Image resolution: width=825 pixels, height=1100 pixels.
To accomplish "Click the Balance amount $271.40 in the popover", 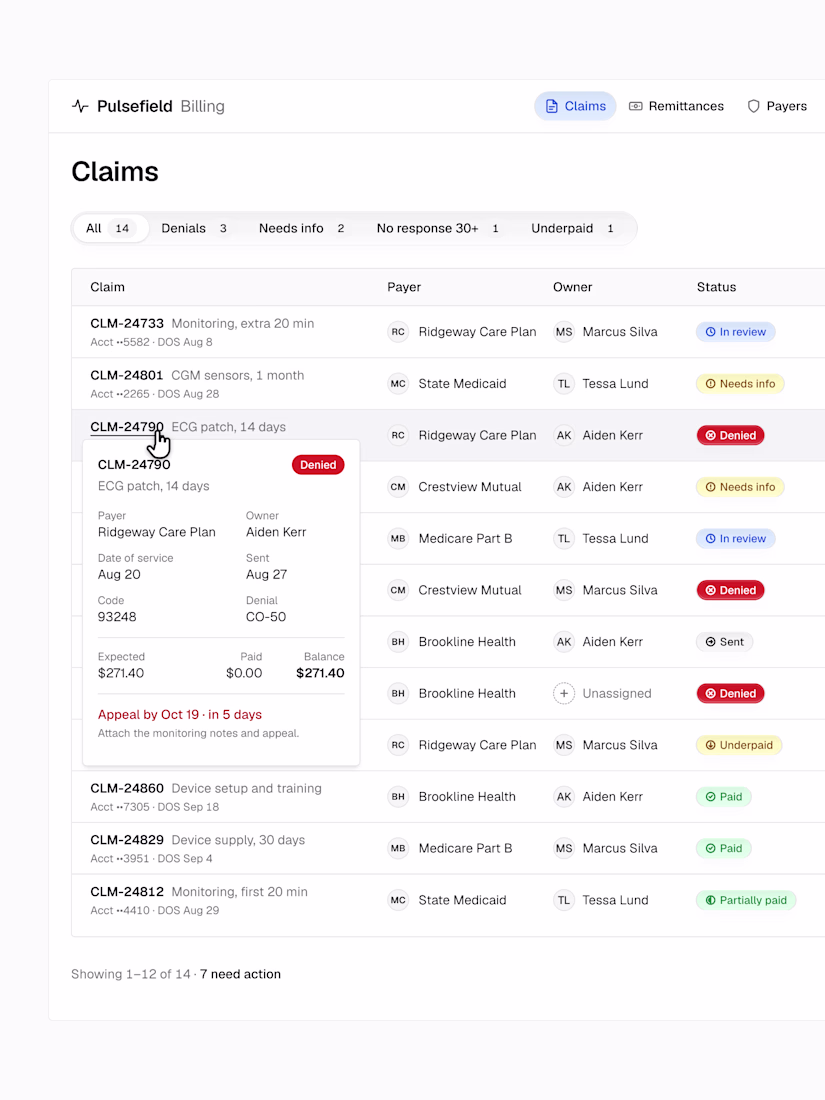I will pyautogui.click(x=320, y=673).
